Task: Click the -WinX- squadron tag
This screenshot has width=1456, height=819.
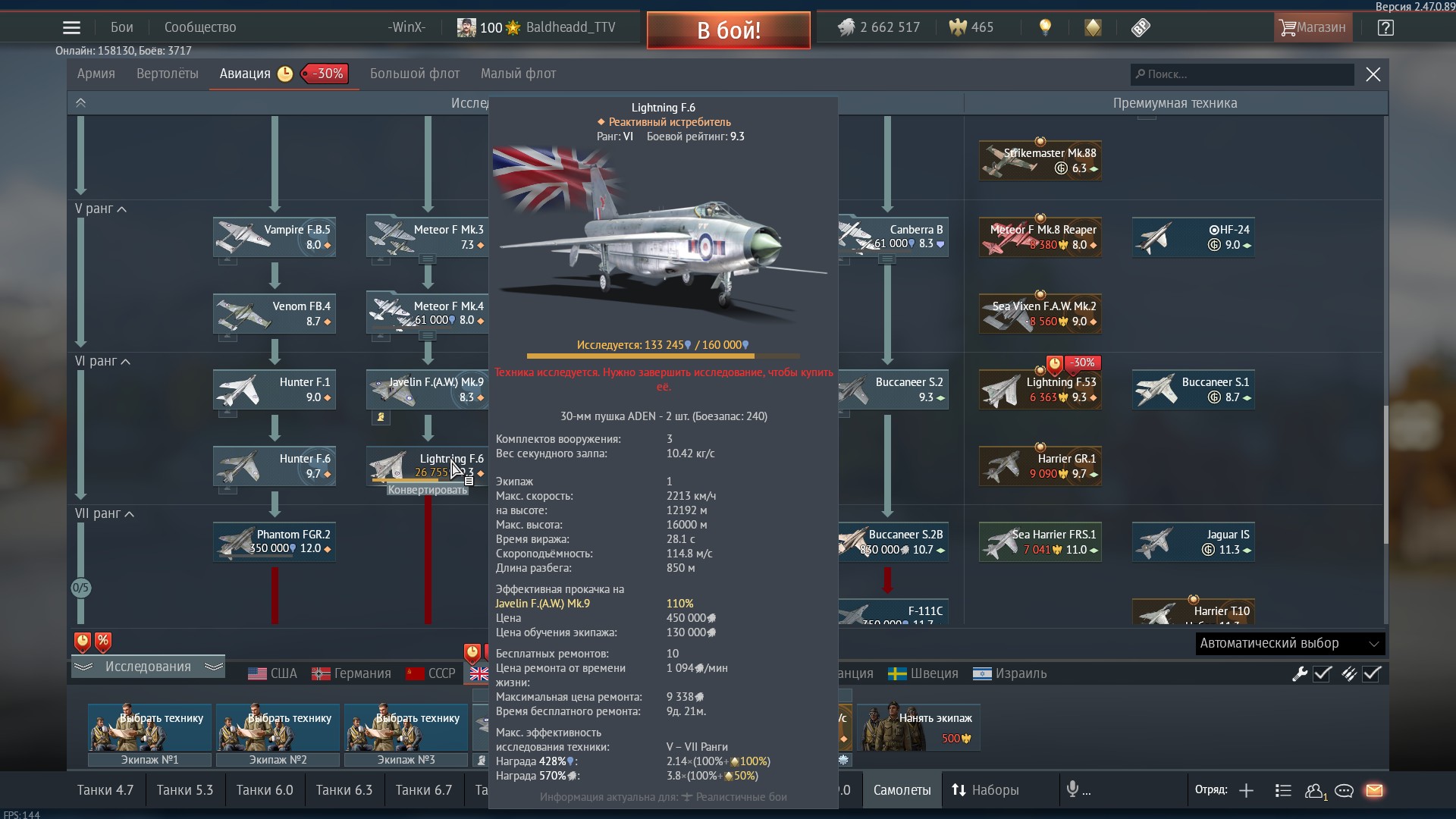Action: [x=406, y=27]
